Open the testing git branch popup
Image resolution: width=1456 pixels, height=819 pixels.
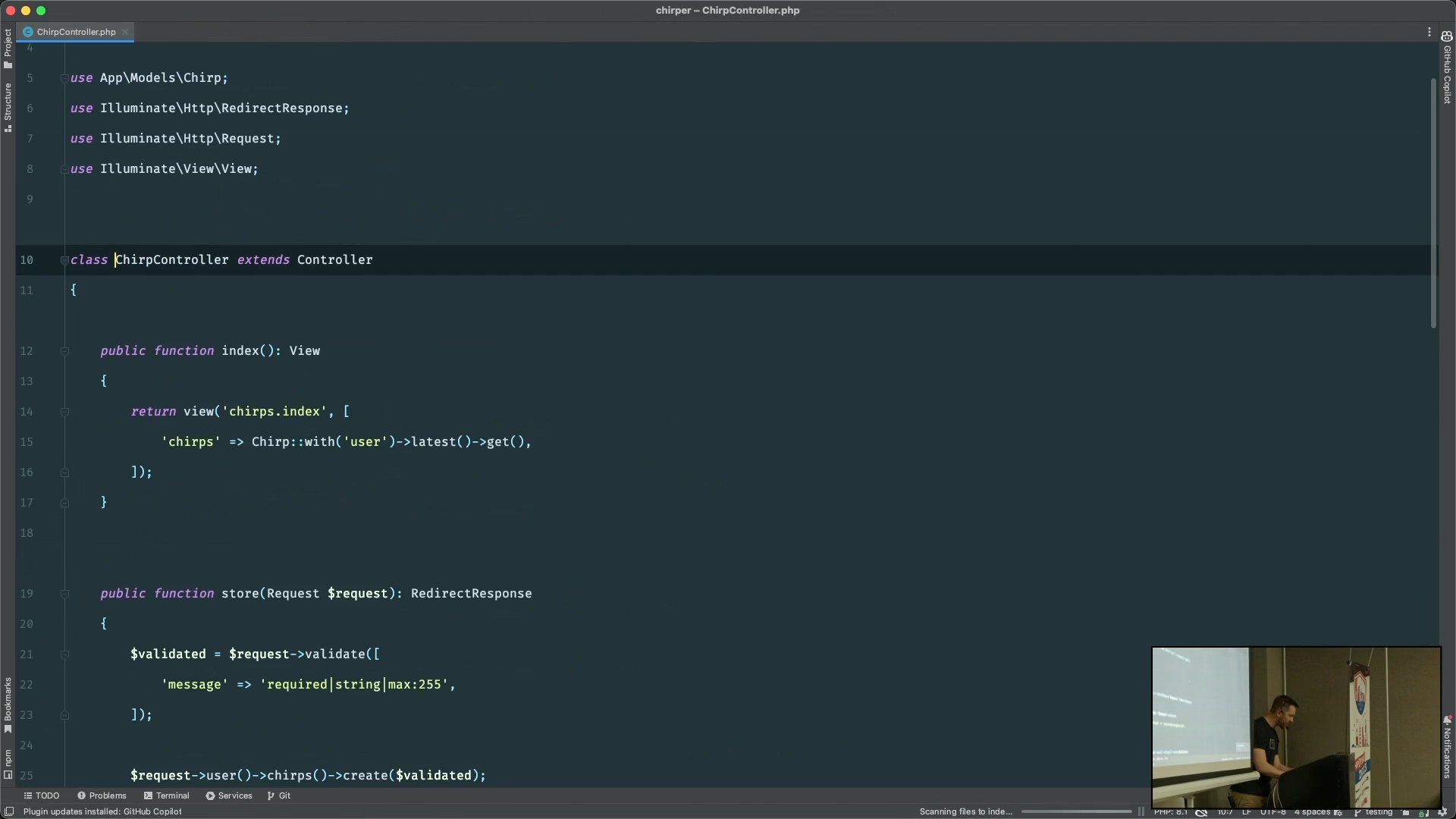[1373, 811]
